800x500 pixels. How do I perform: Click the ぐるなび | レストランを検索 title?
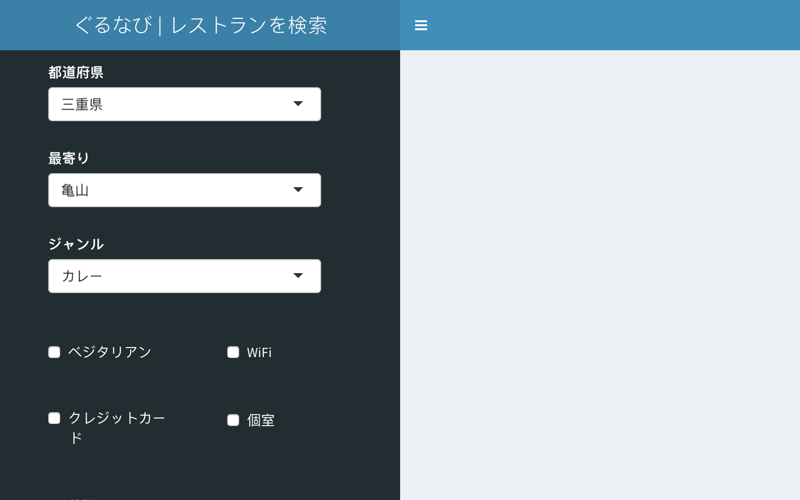201,25
